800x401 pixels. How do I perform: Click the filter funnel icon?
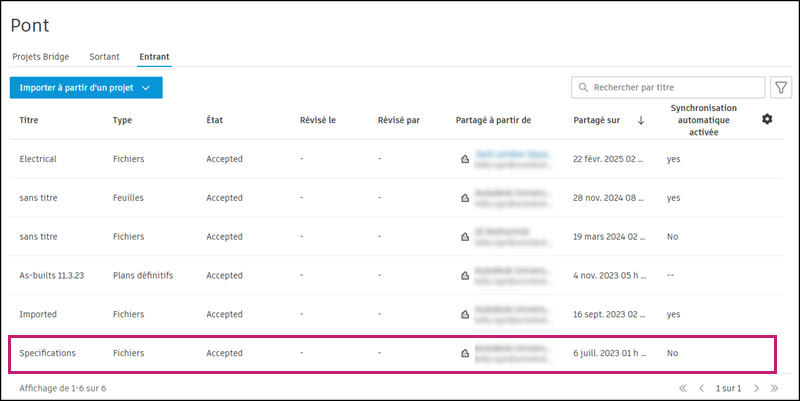click(780, 88)
